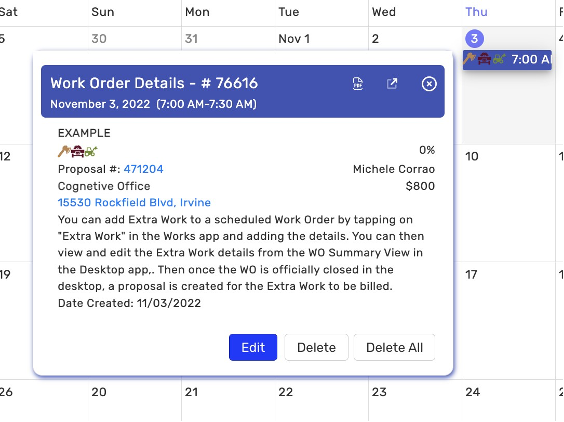This screenshot has height=422, width=564.
Task: Select the highlighted date 3 on Thursday
Action: pos(474,38)
